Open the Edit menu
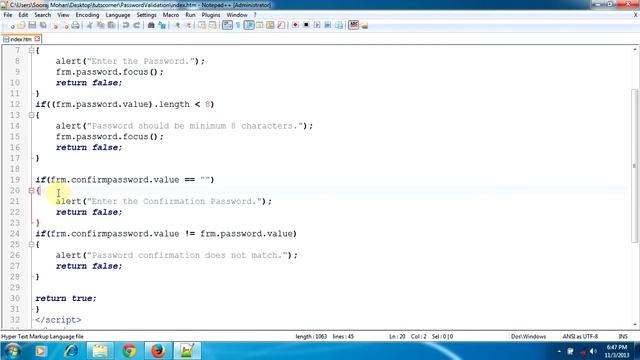Viewport: 640px width, 360px height. [x=23, y=15]
